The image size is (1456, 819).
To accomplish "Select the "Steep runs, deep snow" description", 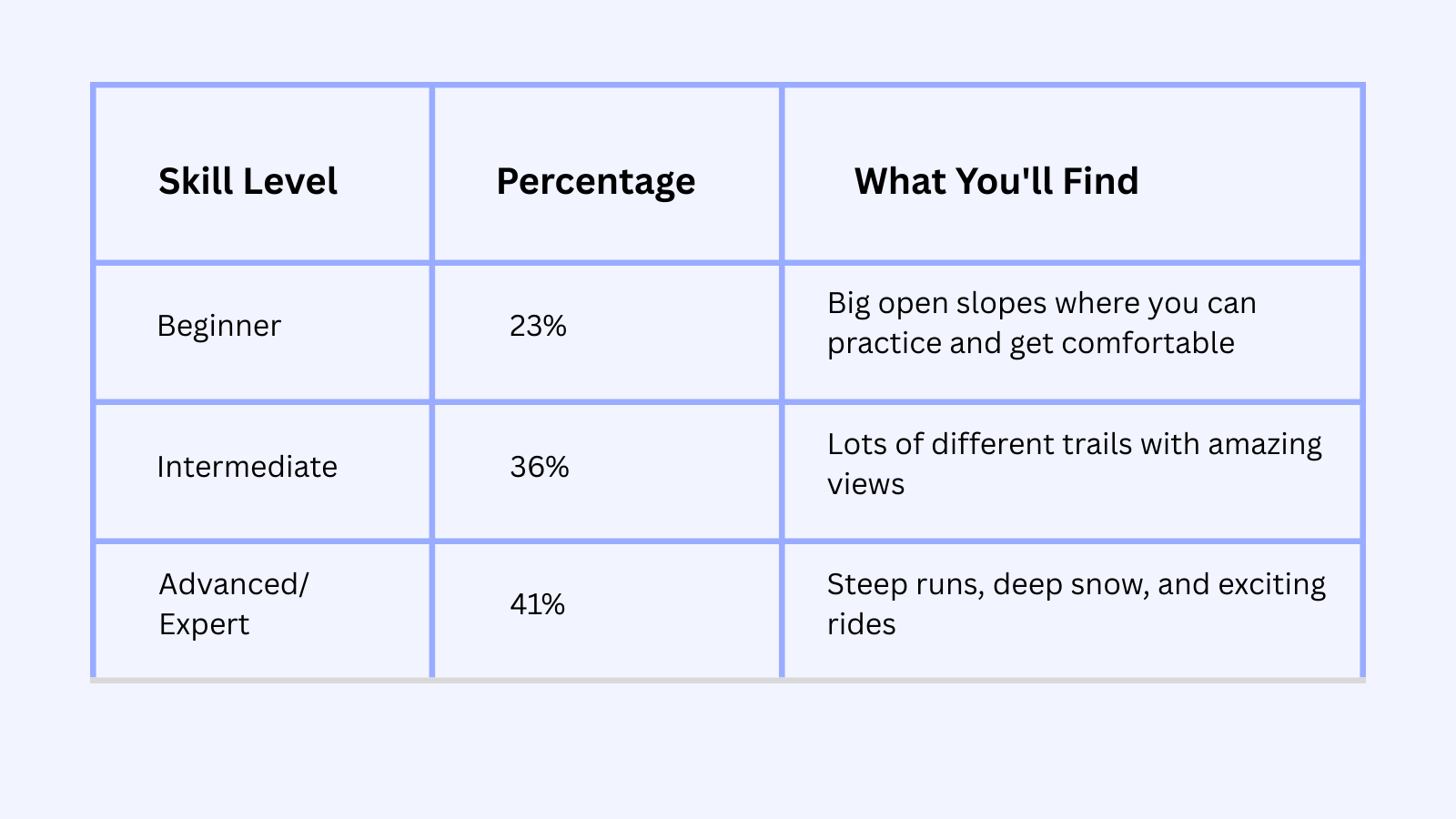I will [1076, 604].
